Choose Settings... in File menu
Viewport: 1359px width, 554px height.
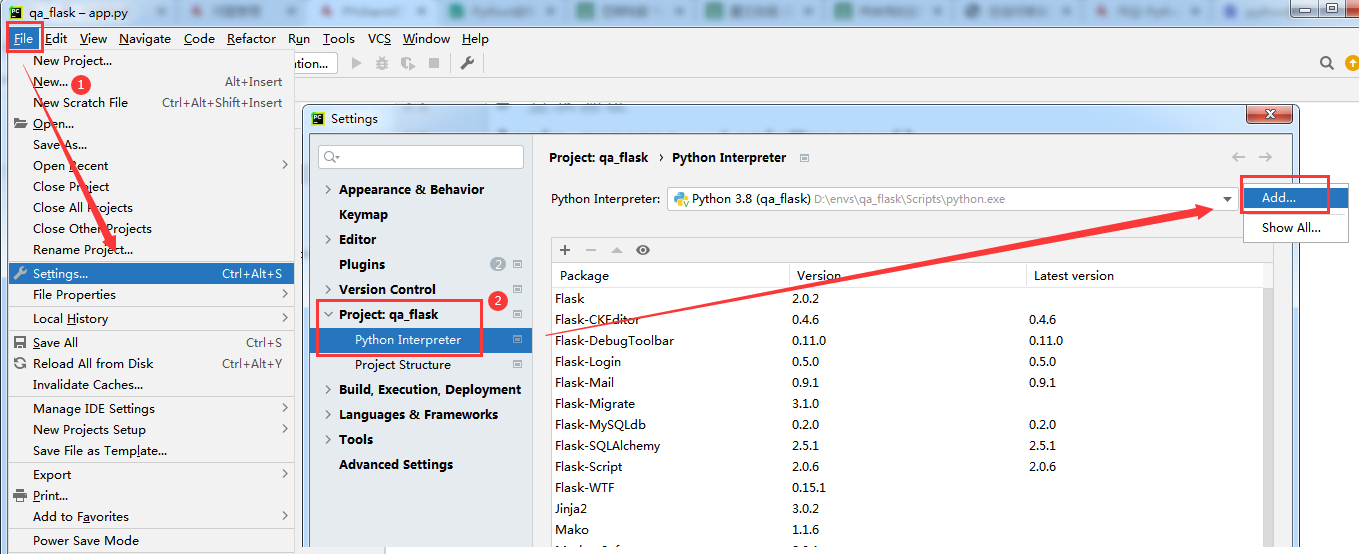click(151, 273)
